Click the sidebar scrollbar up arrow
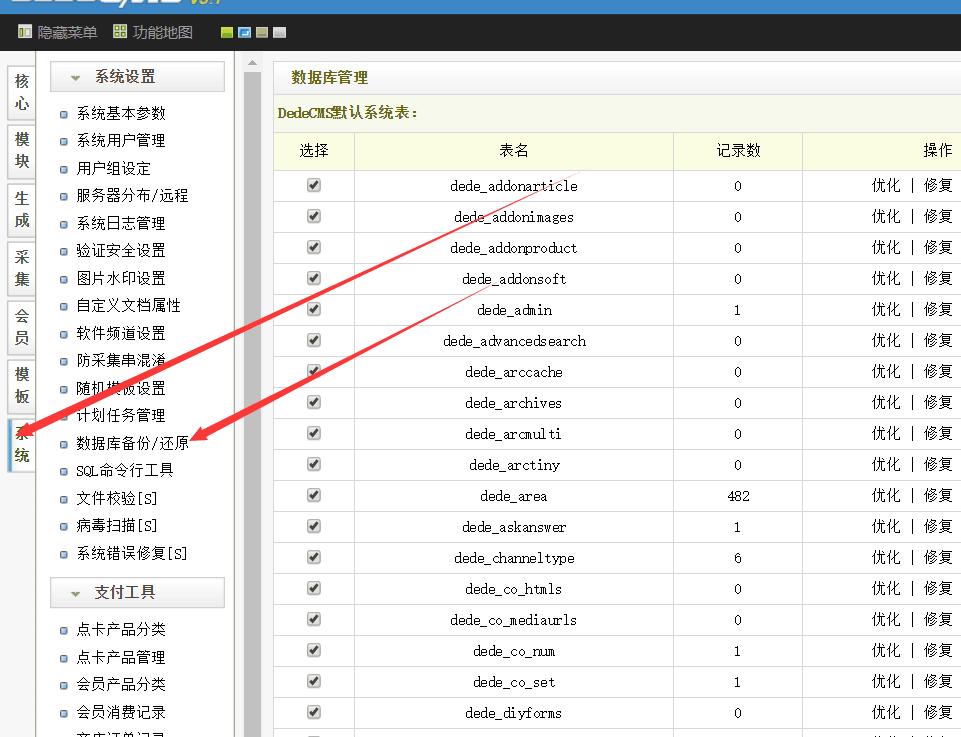Screen dimensions: 961x737 click(x=252, y=64)
